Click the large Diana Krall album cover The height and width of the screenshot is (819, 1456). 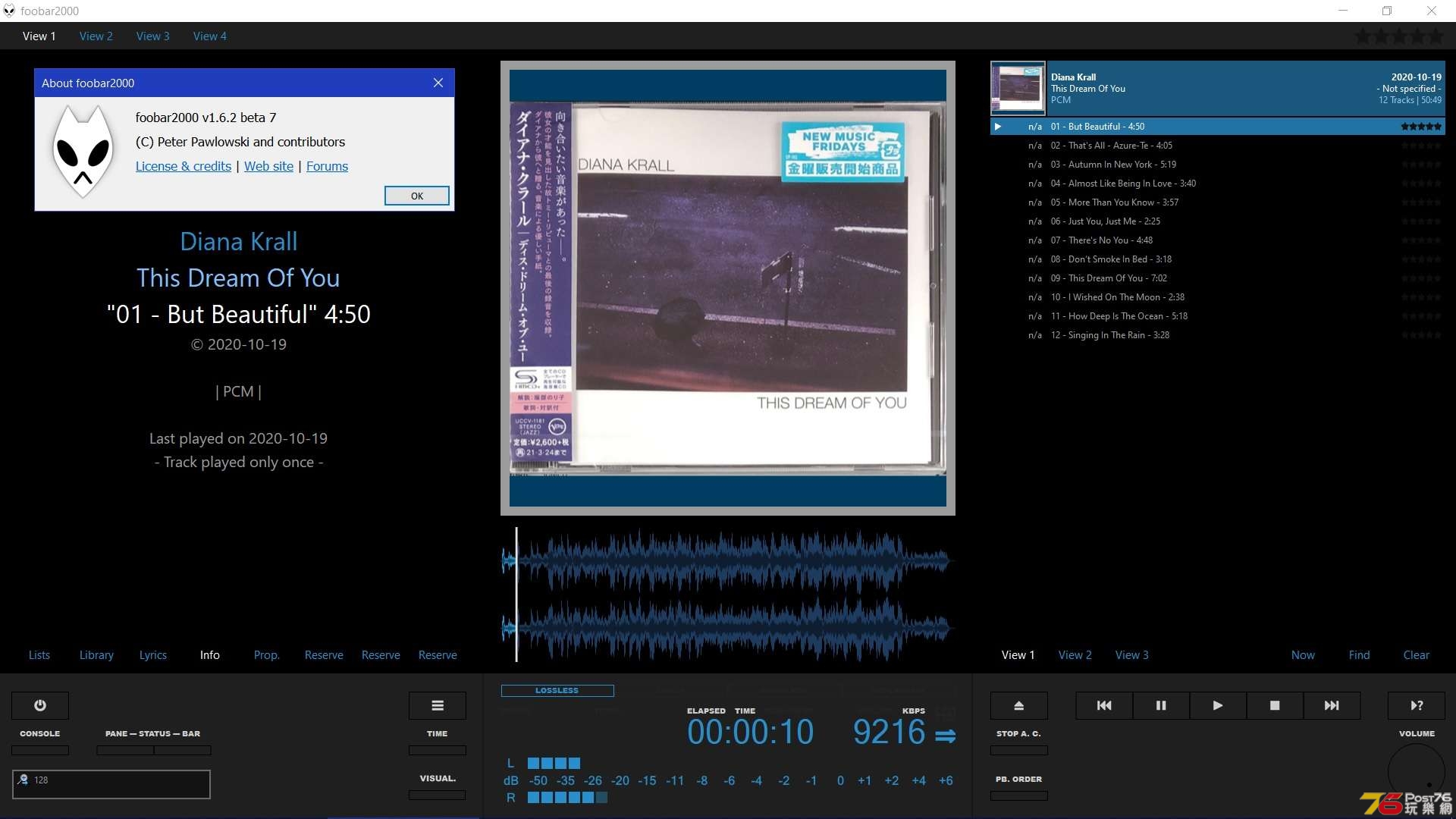(728, 288)
